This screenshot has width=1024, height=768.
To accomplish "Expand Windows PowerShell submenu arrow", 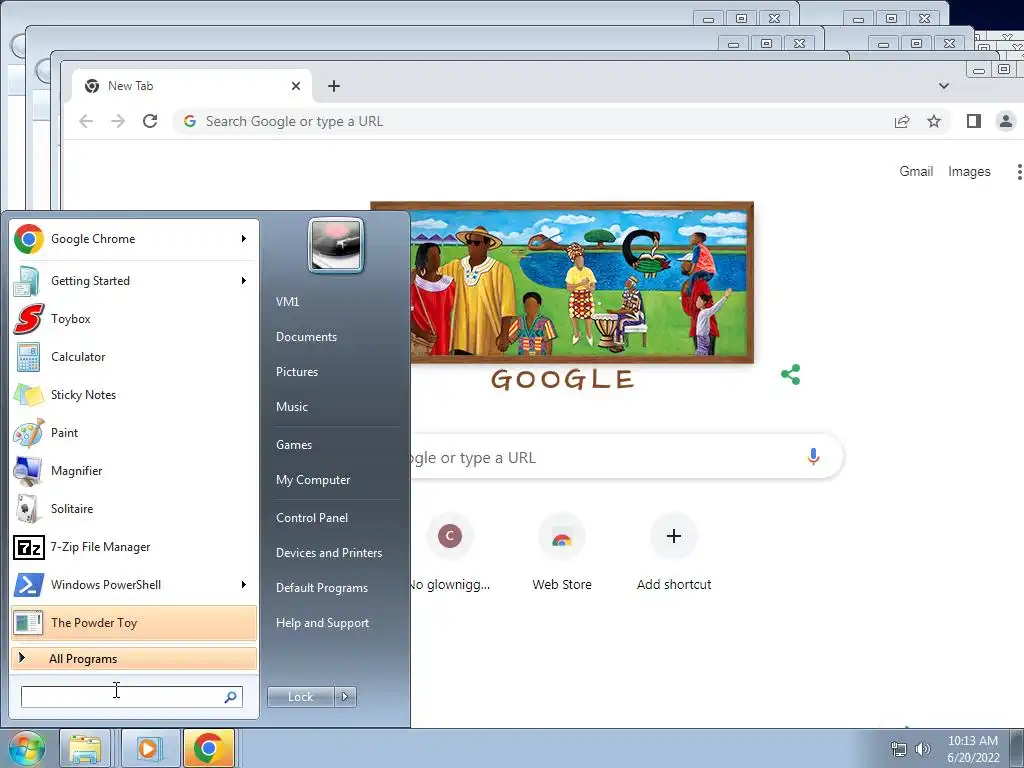I will click(244, 584).
